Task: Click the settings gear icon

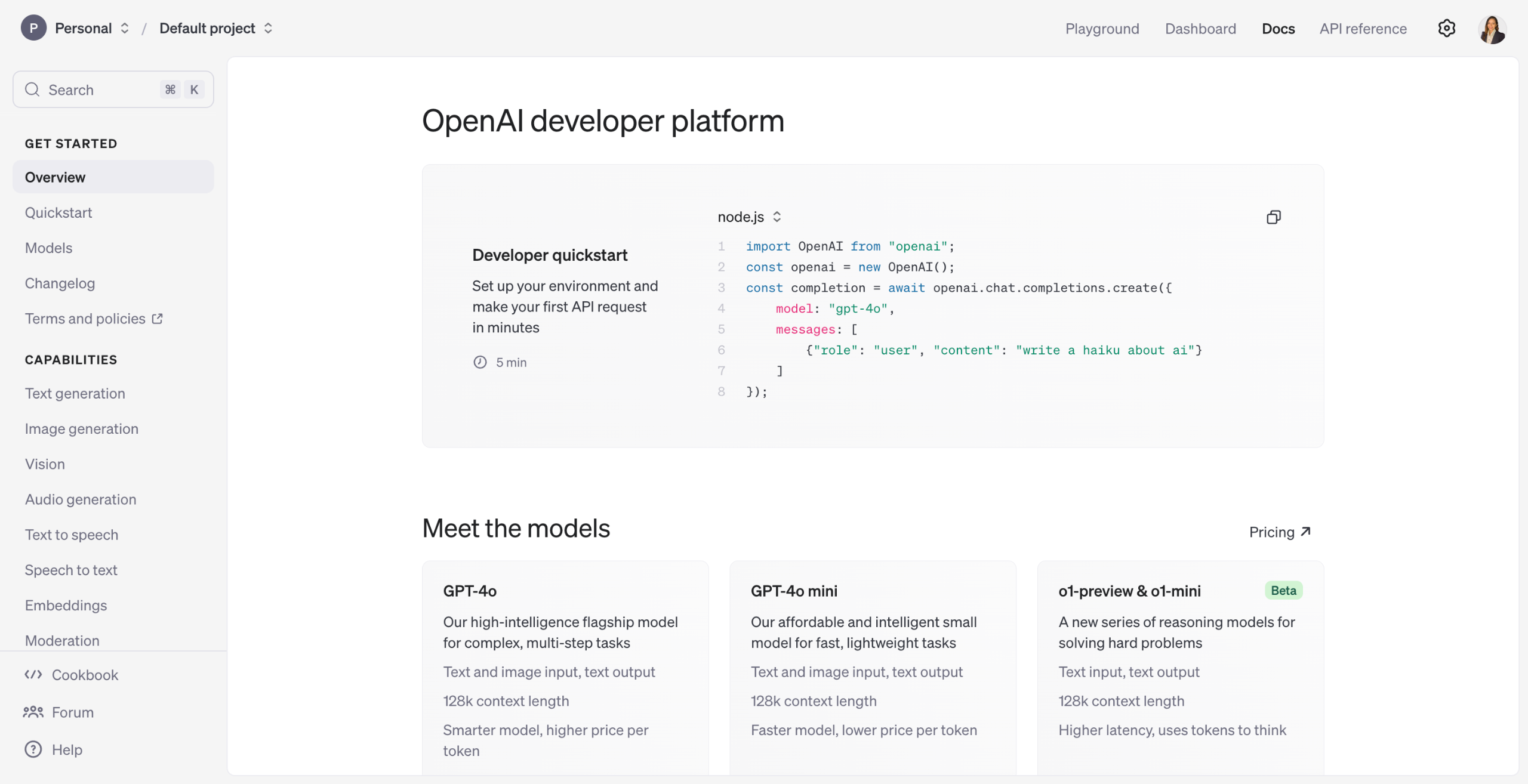Action: 1446,28
